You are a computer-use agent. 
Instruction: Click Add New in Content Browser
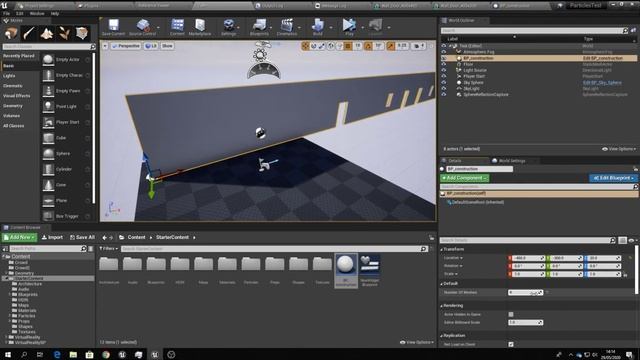pos(19,237)
